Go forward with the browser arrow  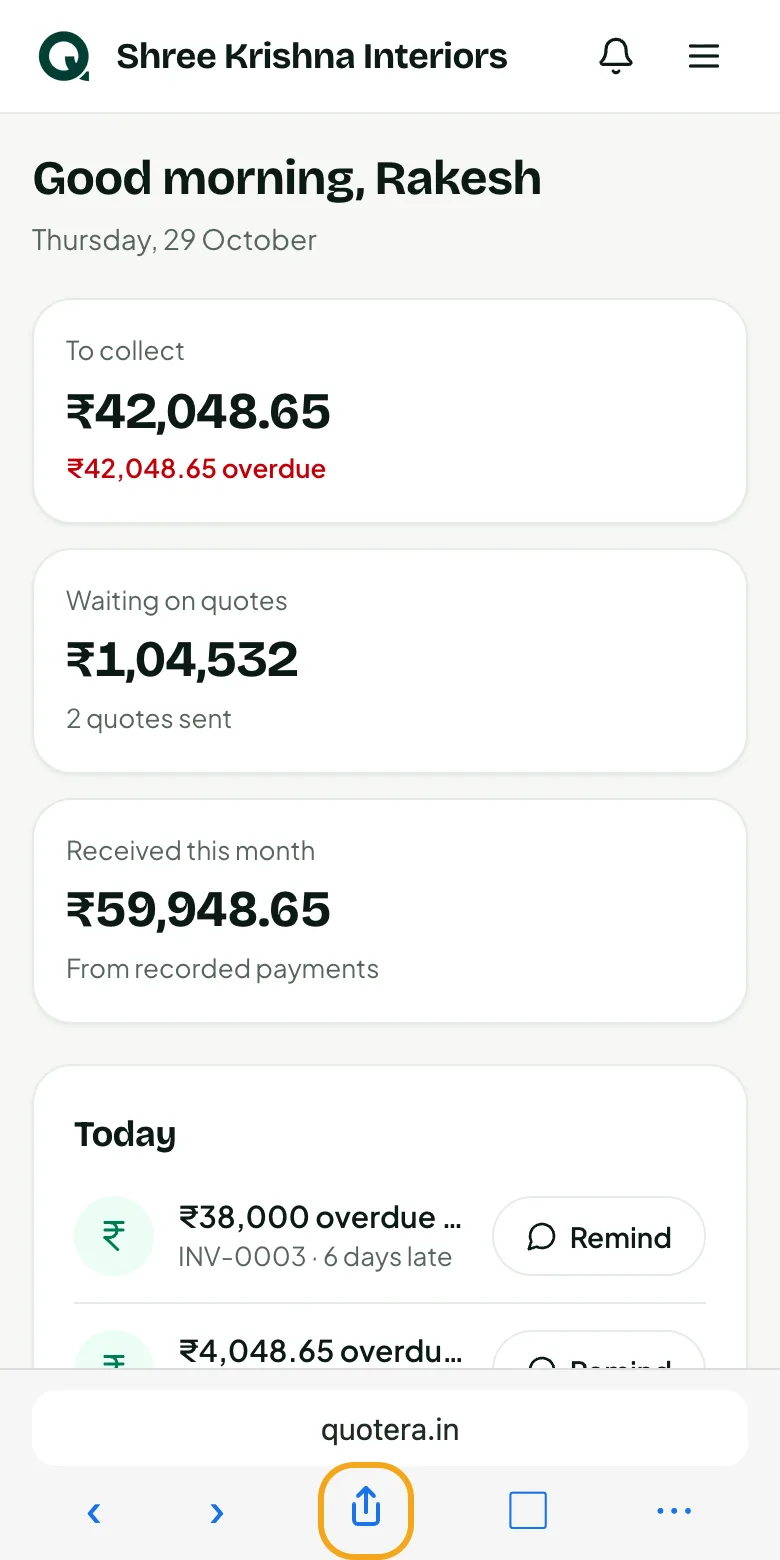216,1512
